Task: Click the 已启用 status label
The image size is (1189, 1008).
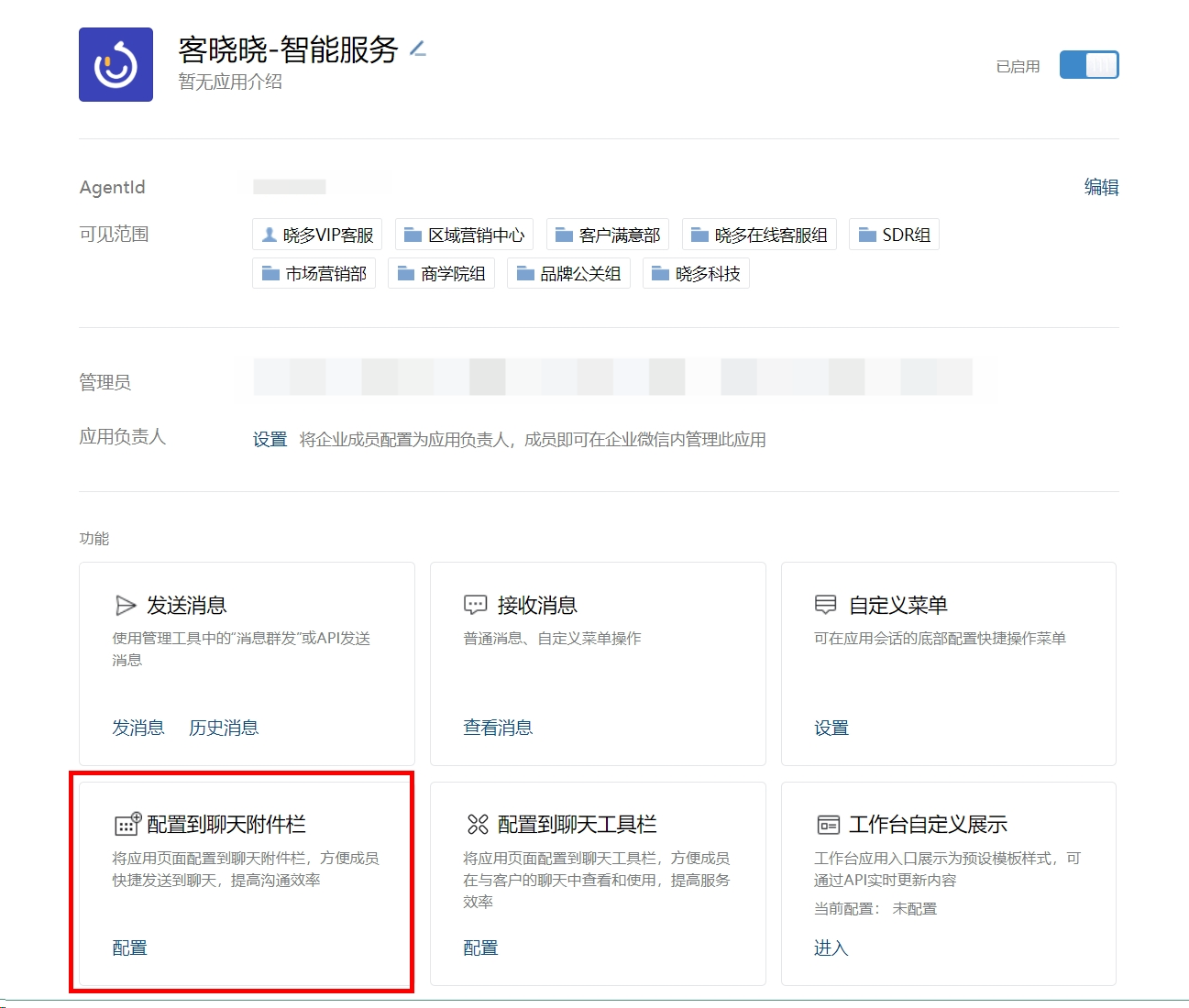Action: click(x=1018, y=66)
